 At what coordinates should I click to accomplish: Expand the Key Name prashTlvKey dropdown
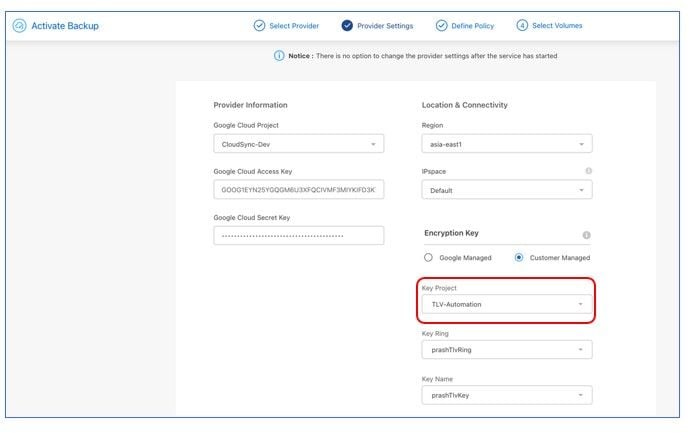point(507,395)
